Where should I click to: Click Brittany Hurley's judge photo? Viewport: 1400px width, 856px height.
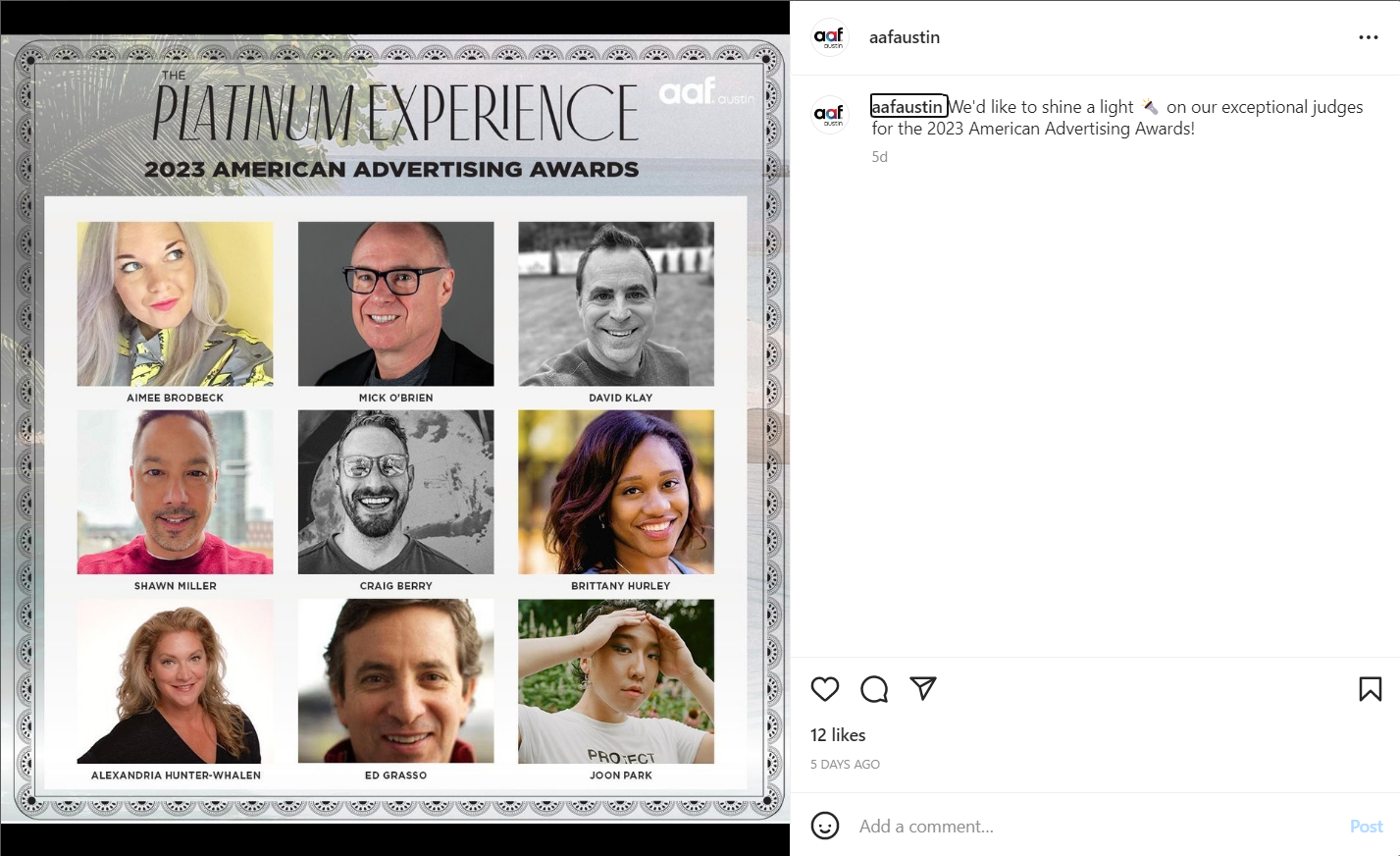616,492
